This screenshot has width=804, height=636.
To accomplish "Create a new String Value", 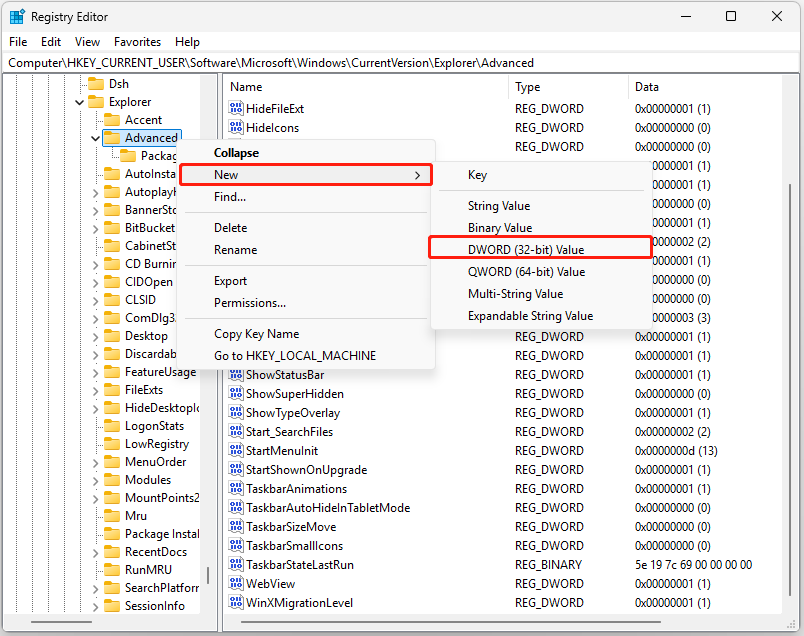I will [x=541, y=206].
